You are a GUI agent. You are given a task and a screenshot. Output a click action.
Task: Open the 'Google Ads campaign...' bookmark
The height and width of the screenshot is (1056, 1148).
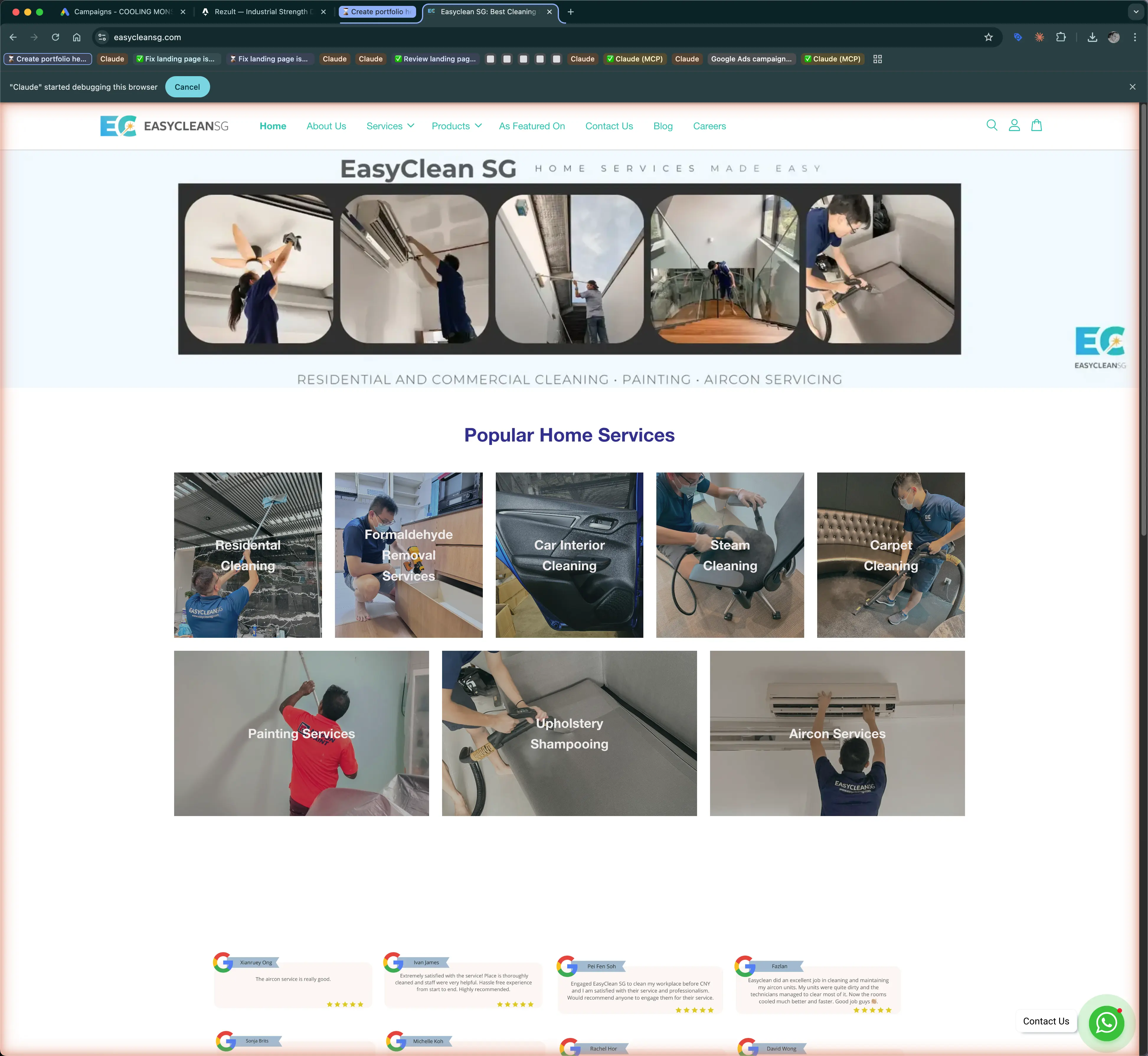(751, 59)
